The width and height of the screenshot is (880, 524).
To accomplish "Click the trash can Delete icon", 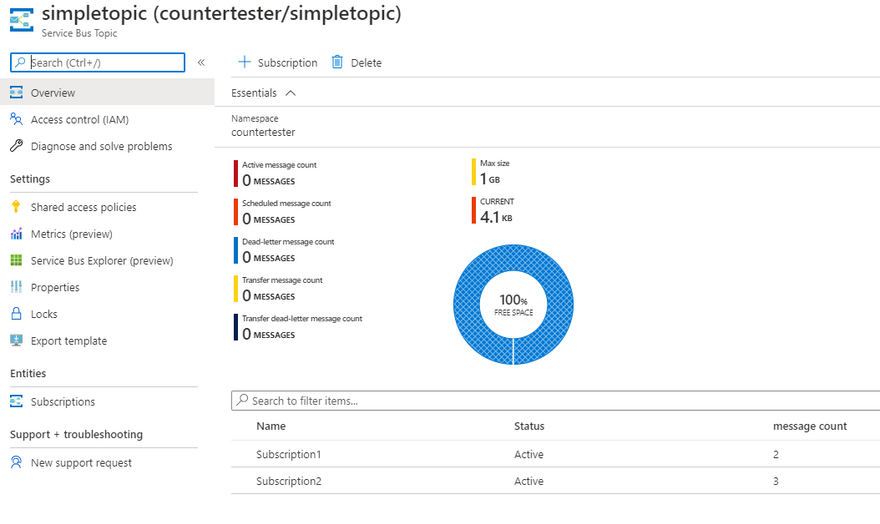I will [x=337, y=62].
